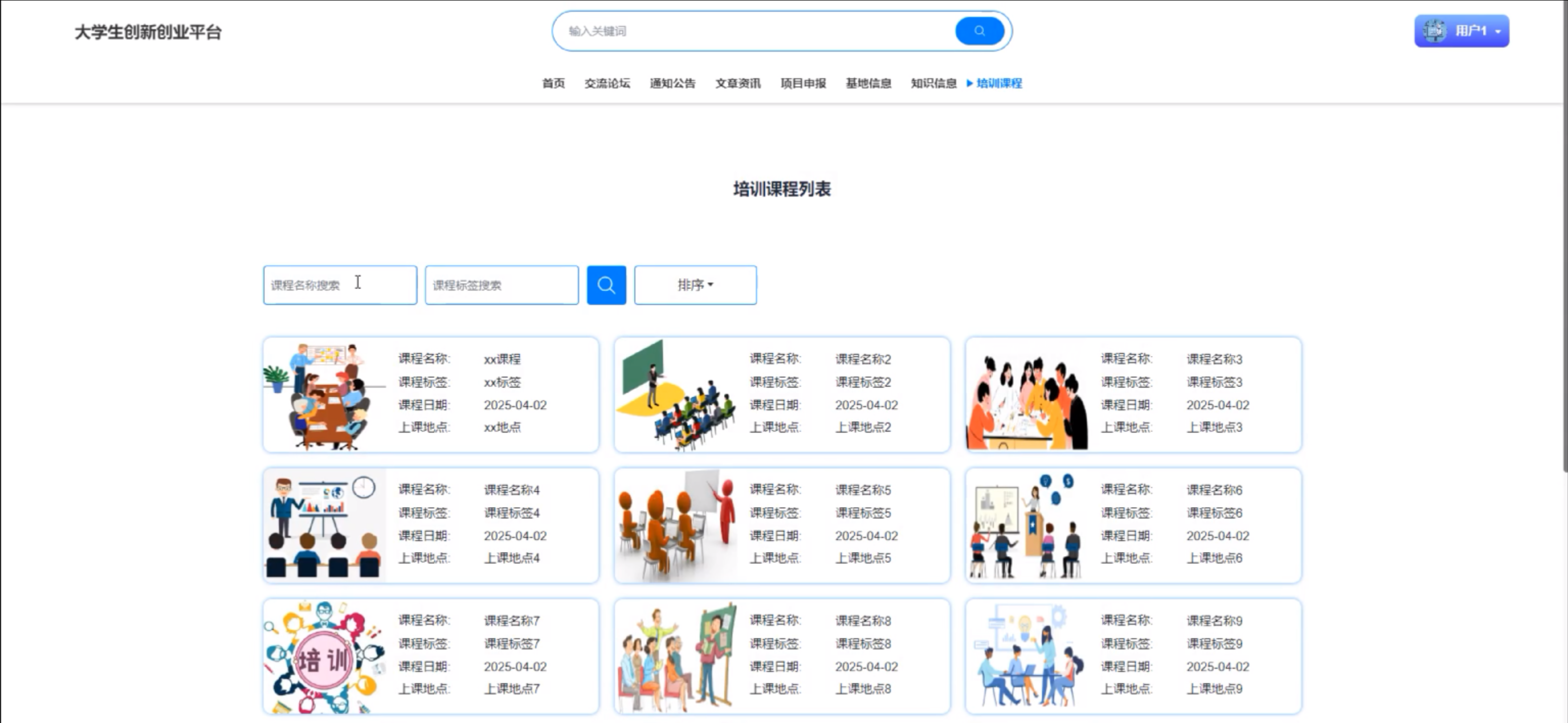Go to 交流论坛 navigation item
1568x723 pixels.
[607, 83]
